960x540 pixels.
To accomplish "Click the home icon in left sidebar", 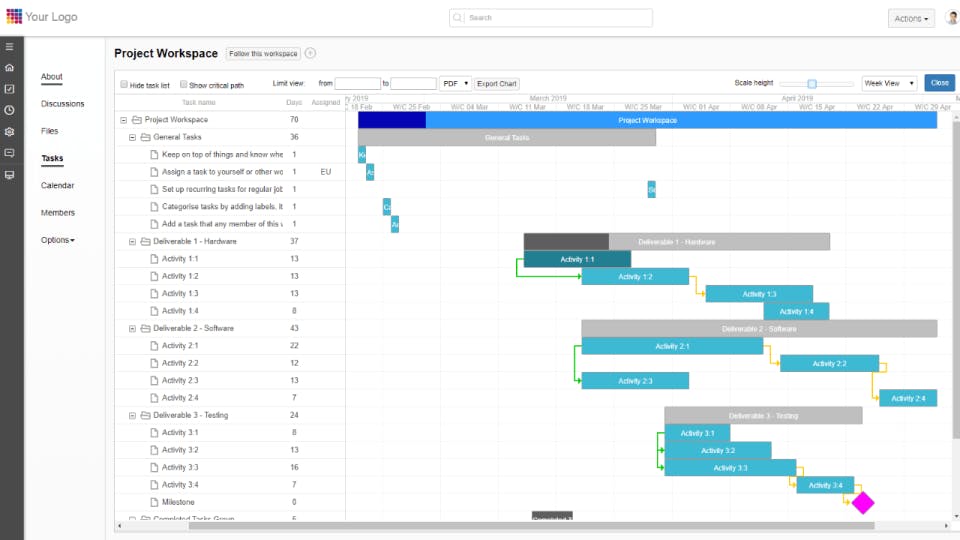I will click(x=9, y=68).
